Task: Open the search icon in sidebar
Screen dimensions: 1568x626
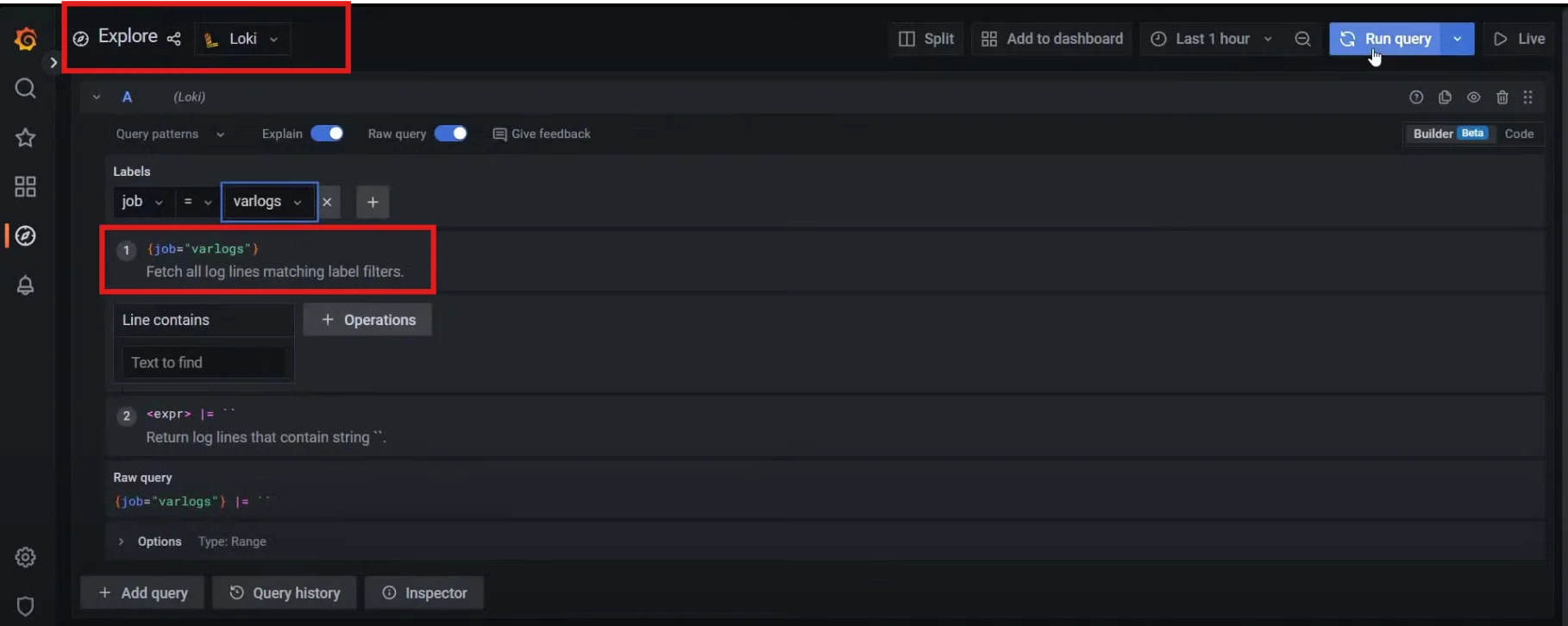Action: 26,88
